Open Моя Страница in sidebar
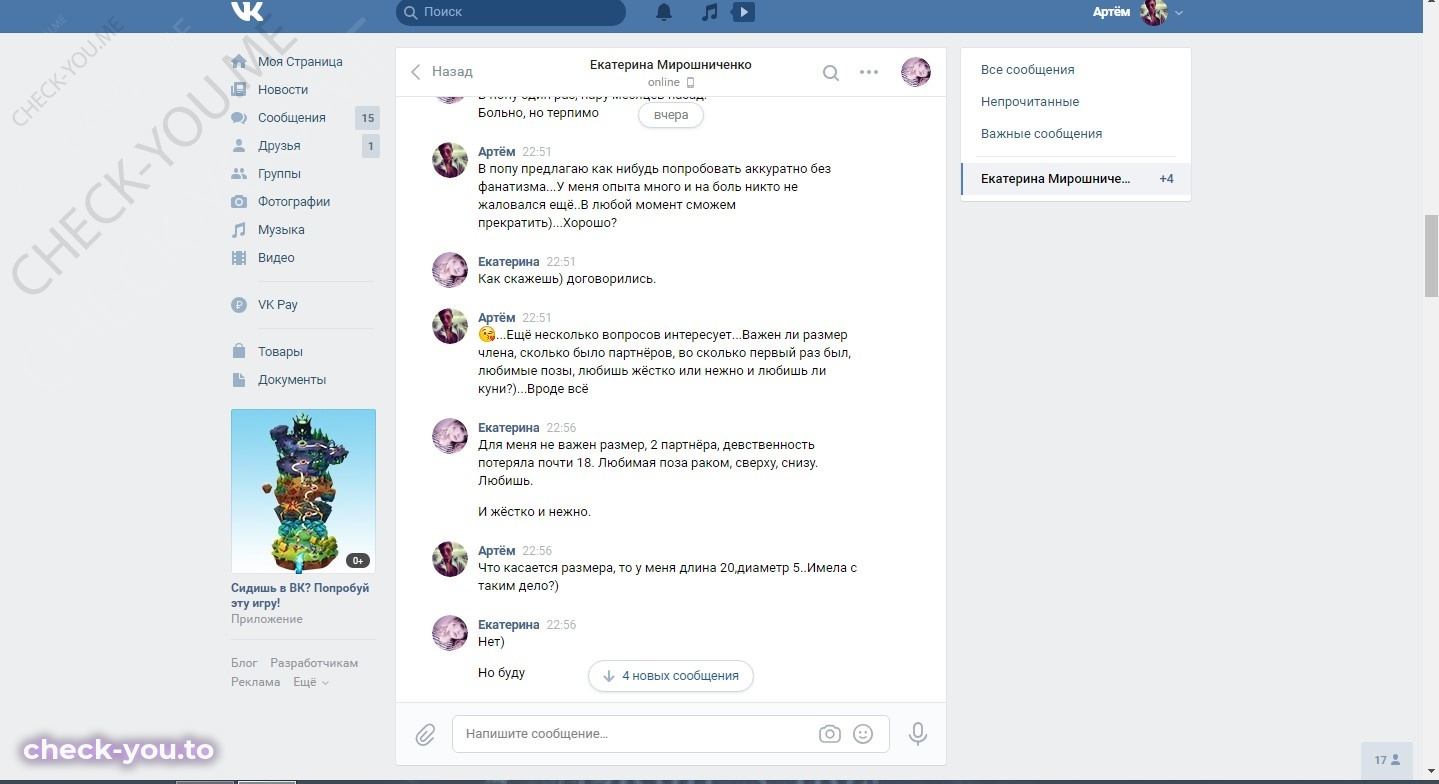The width and height of the screenshot is (1439, 784). tap(300, 62)
